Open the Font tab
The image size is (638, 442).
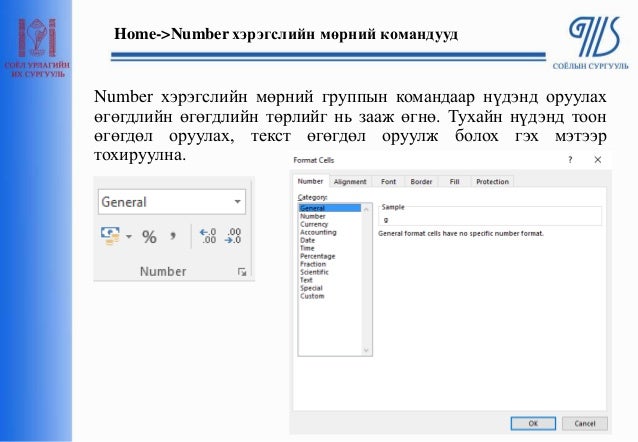click(x=388, y=182)
